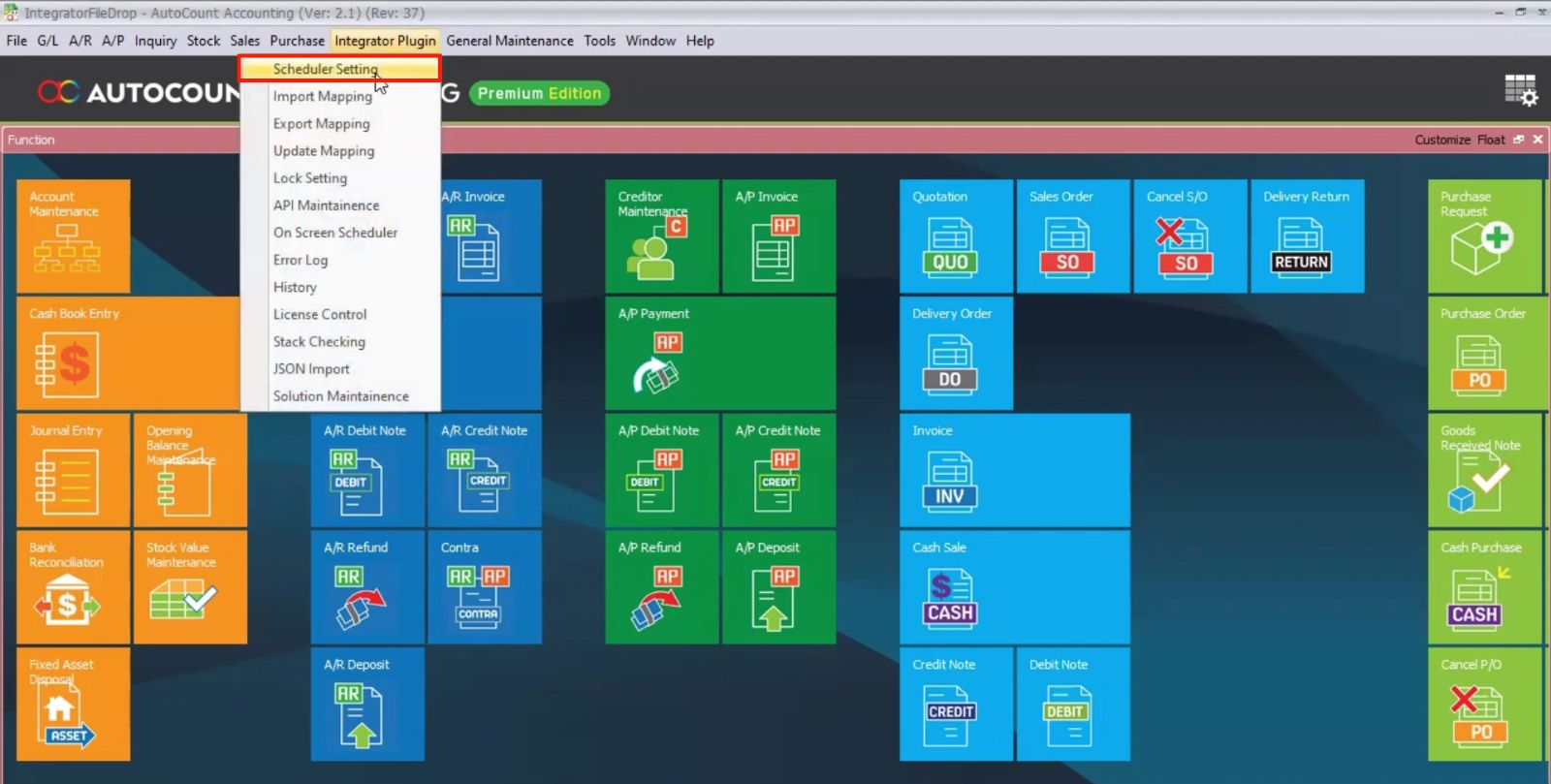The height and width of the screenshot is (784, 1551).
Task: Open Error Log from Integrator Plugin menu
Action: [x=300, y=260]
